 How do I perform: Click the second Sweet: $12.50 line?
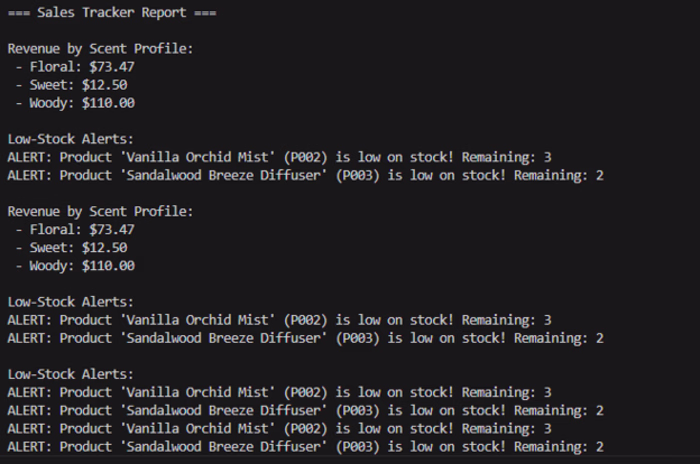[71, 247]
